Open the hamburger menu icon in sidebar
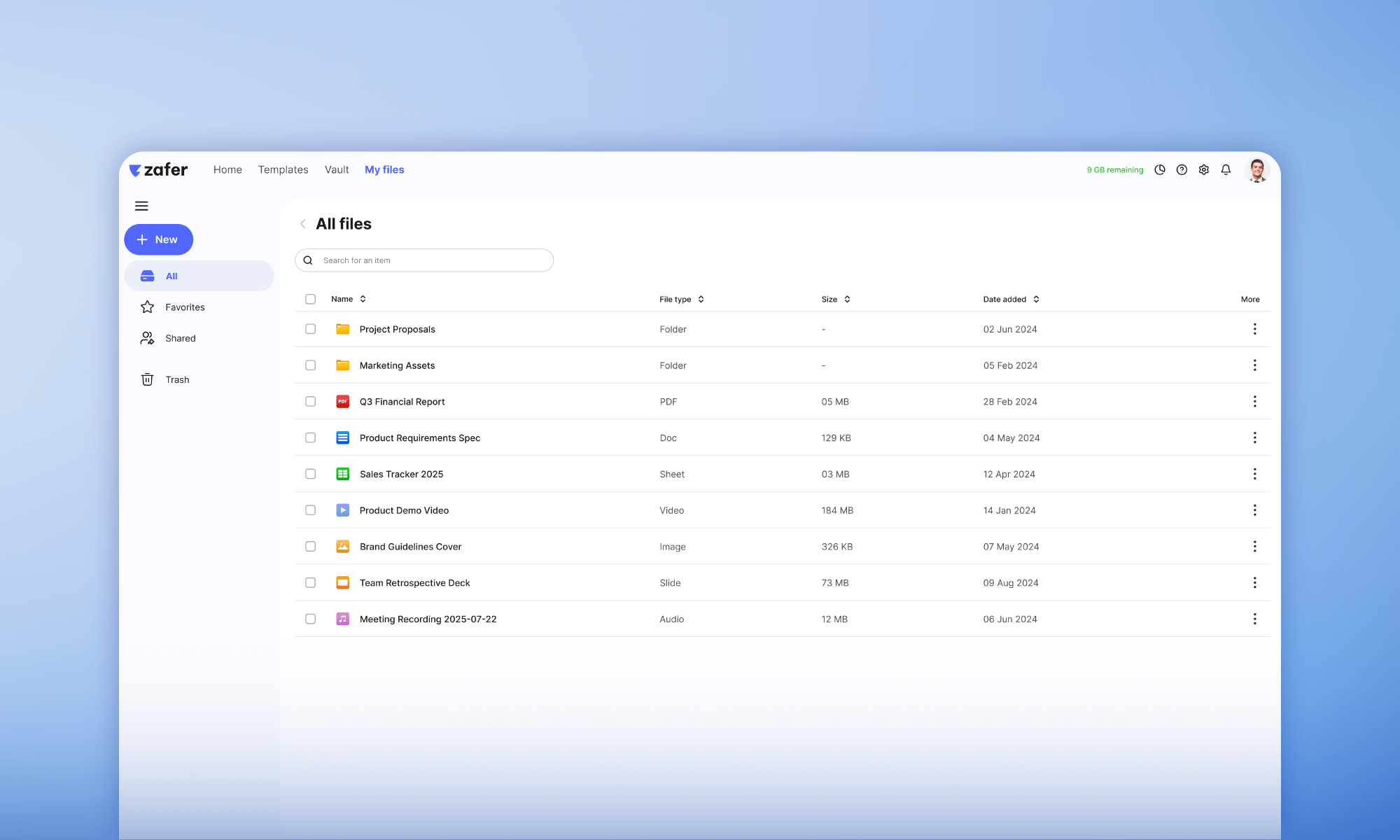Image resolution: width=1400 pixels, height=840 pixels. point(141,206)
